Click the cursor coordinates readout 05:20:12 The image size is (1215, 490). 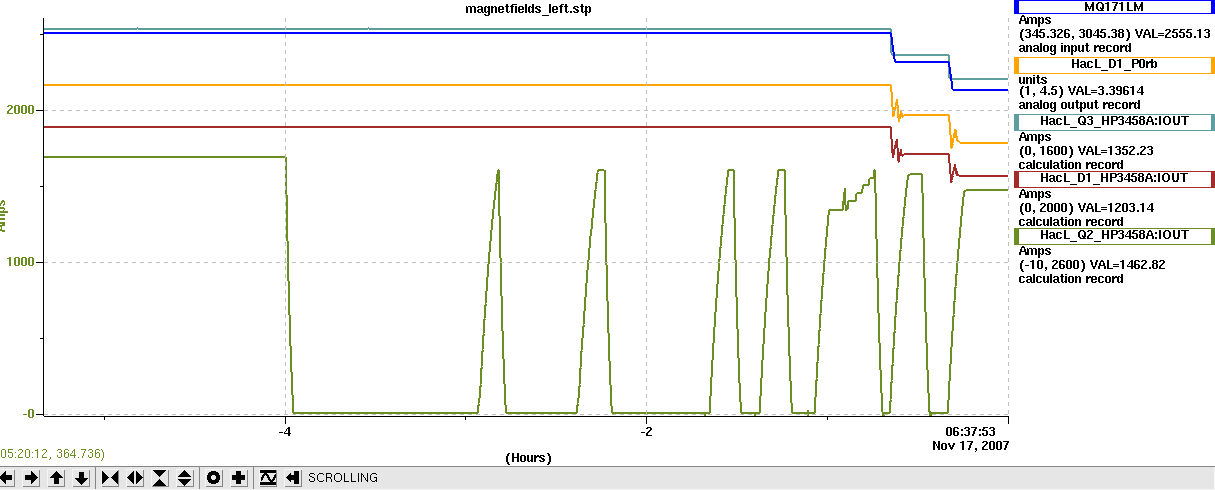52,454
